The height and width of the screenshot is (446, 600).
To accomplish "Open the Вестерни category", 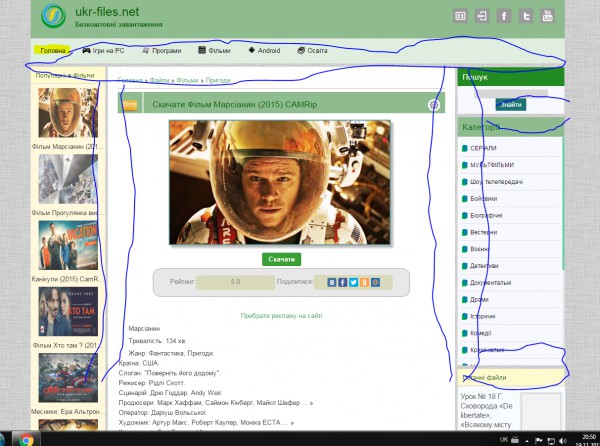I will pos(483,232).
